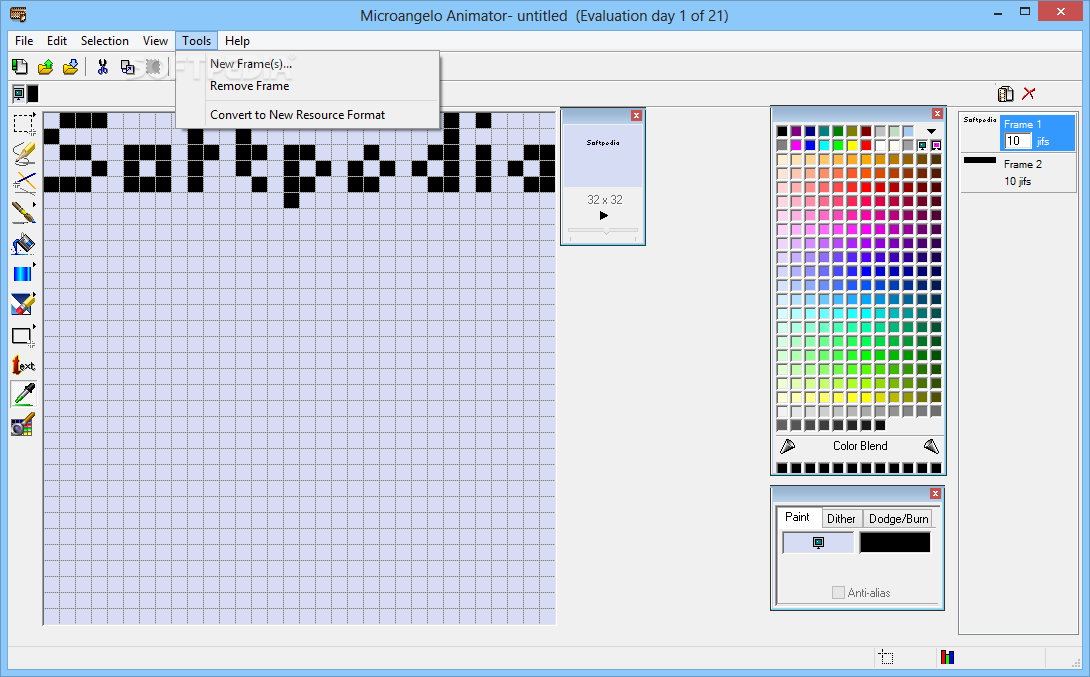Viewport: 1090px width, 677px height.
Task: Select the Line drawing tool
Action: pyautogui.click(x=24, y=183)
